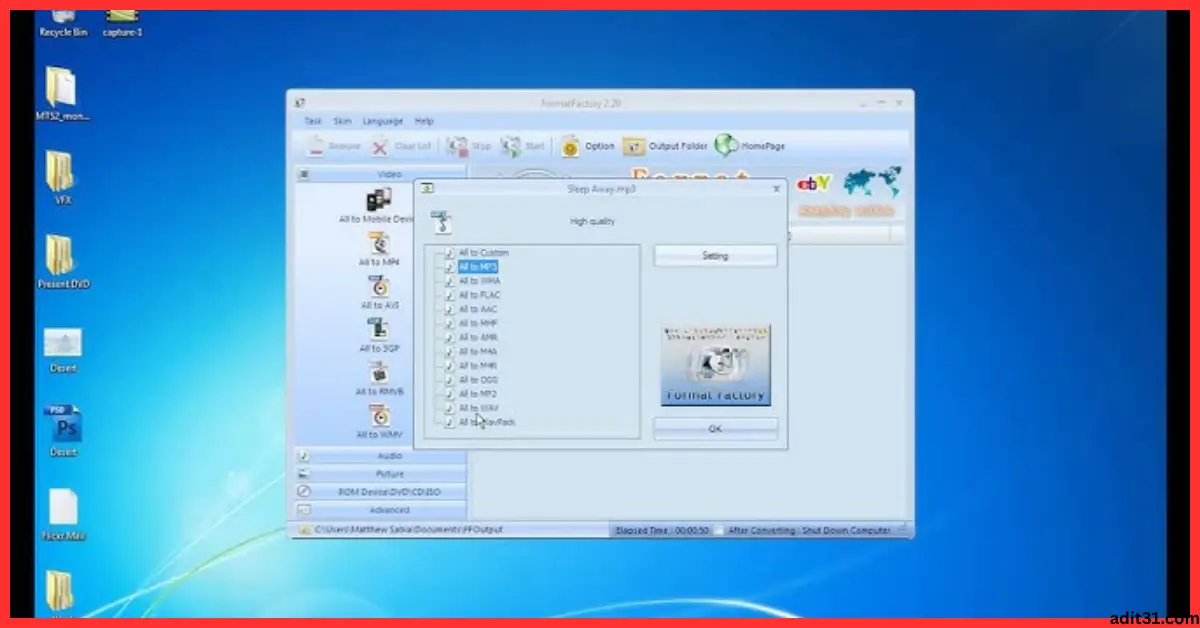The image size is (1200, 628).
Task: Expand the ROM Device\DVD\CD\ISO panel
Action: coord(381,491)
